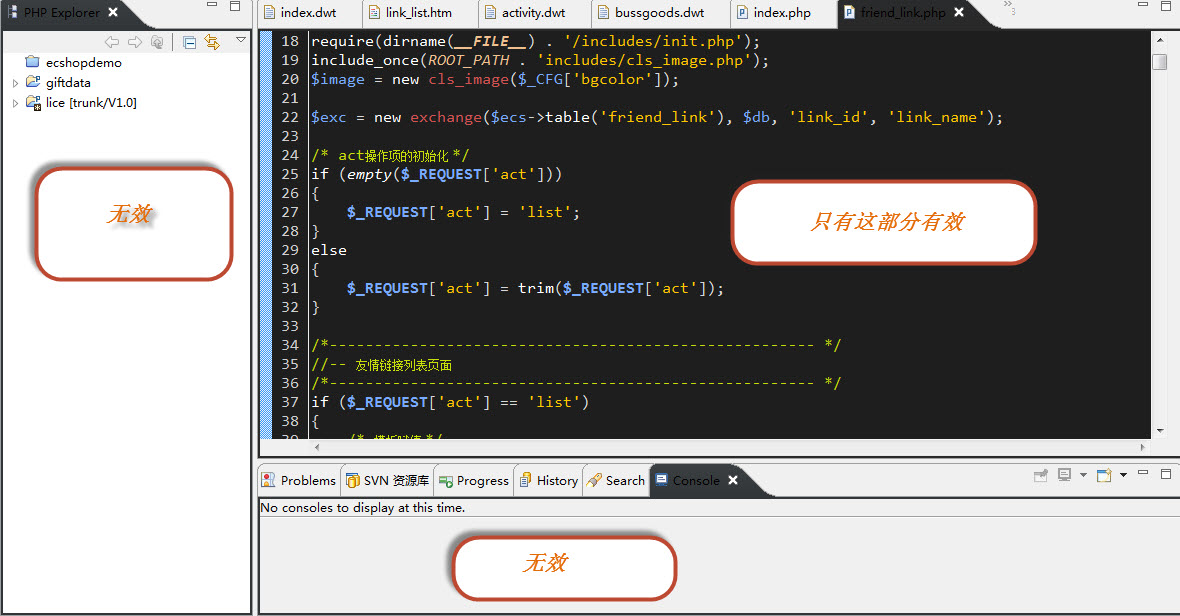Switch to the index.dwt editor tab
This screenshot has width=1180, height=616.
[x=308, y=13]
